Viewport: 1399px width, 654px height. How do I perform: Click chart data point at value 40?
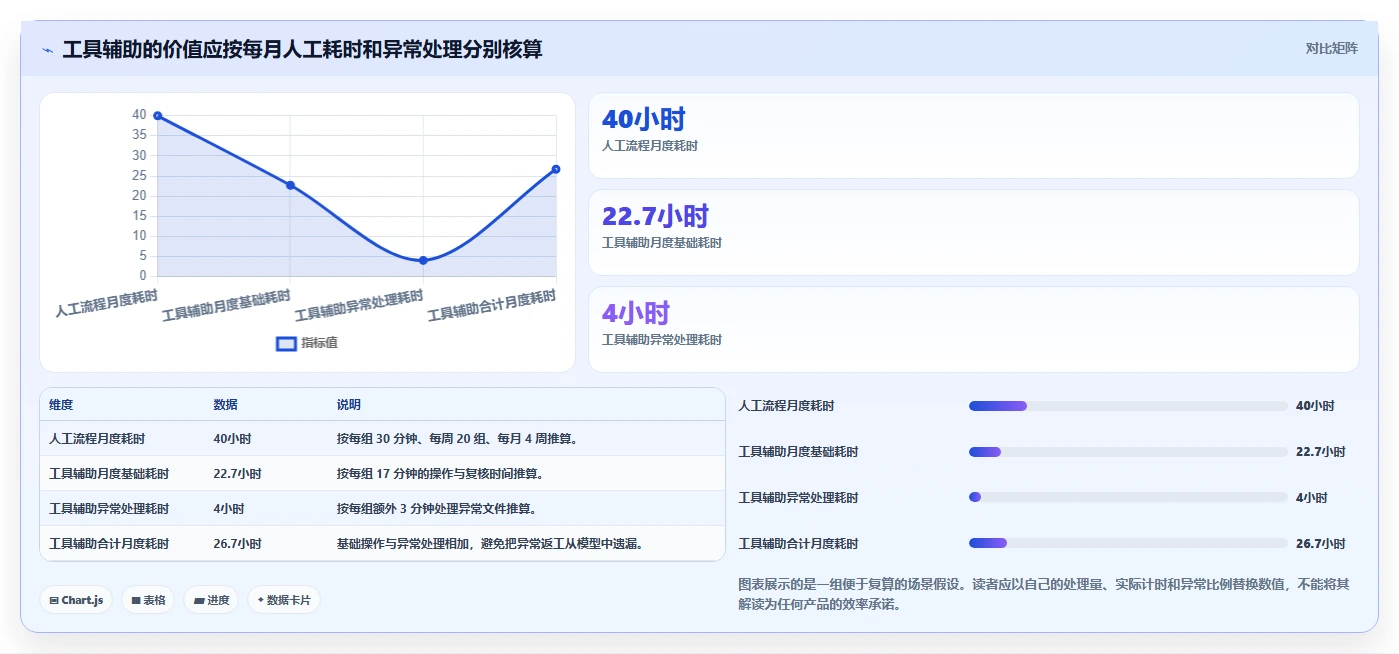[x=158, y=116]
